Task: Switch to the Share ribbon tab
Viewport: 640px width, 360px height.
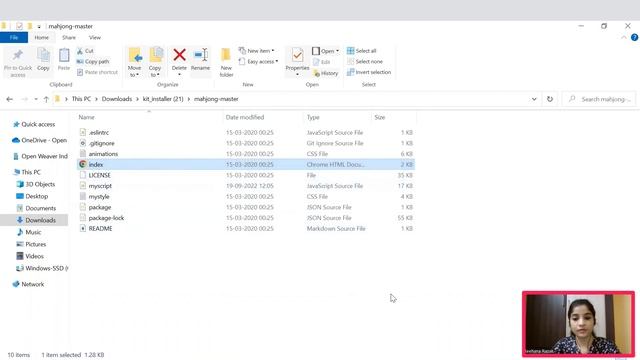Action: click(x=69, y=38)
